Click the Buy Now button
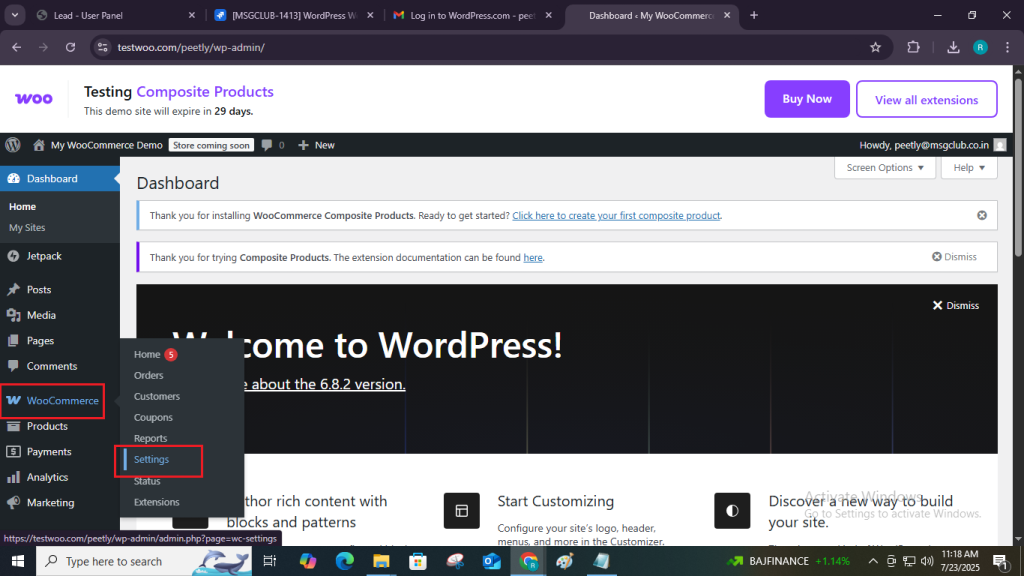 click(807, 99)
